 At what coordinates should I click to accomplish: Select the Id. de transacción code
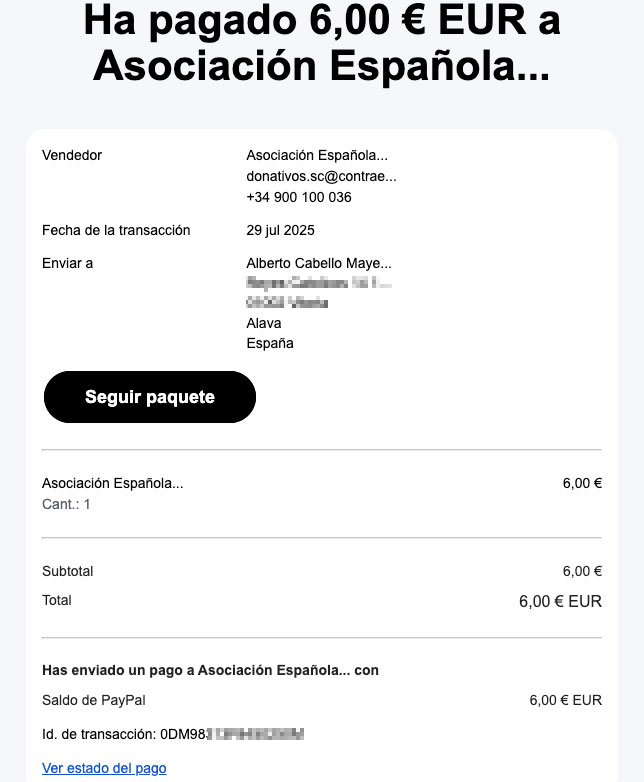tap(173, 734)
